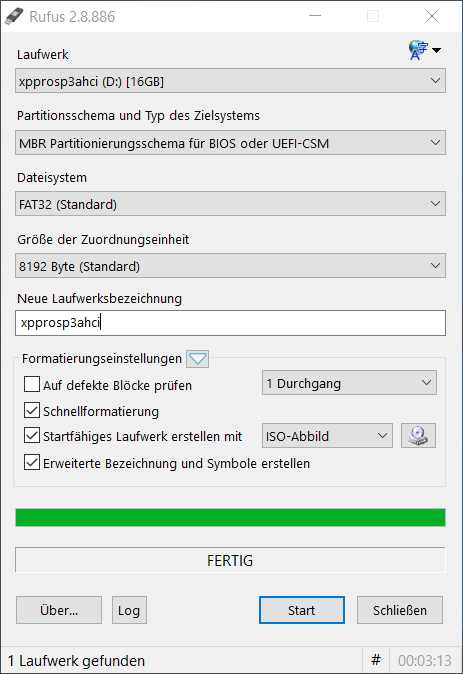Open the Zuordnungseinheit 8192 Byte dropdown
The image size is (463, 674).
(230, 266)
